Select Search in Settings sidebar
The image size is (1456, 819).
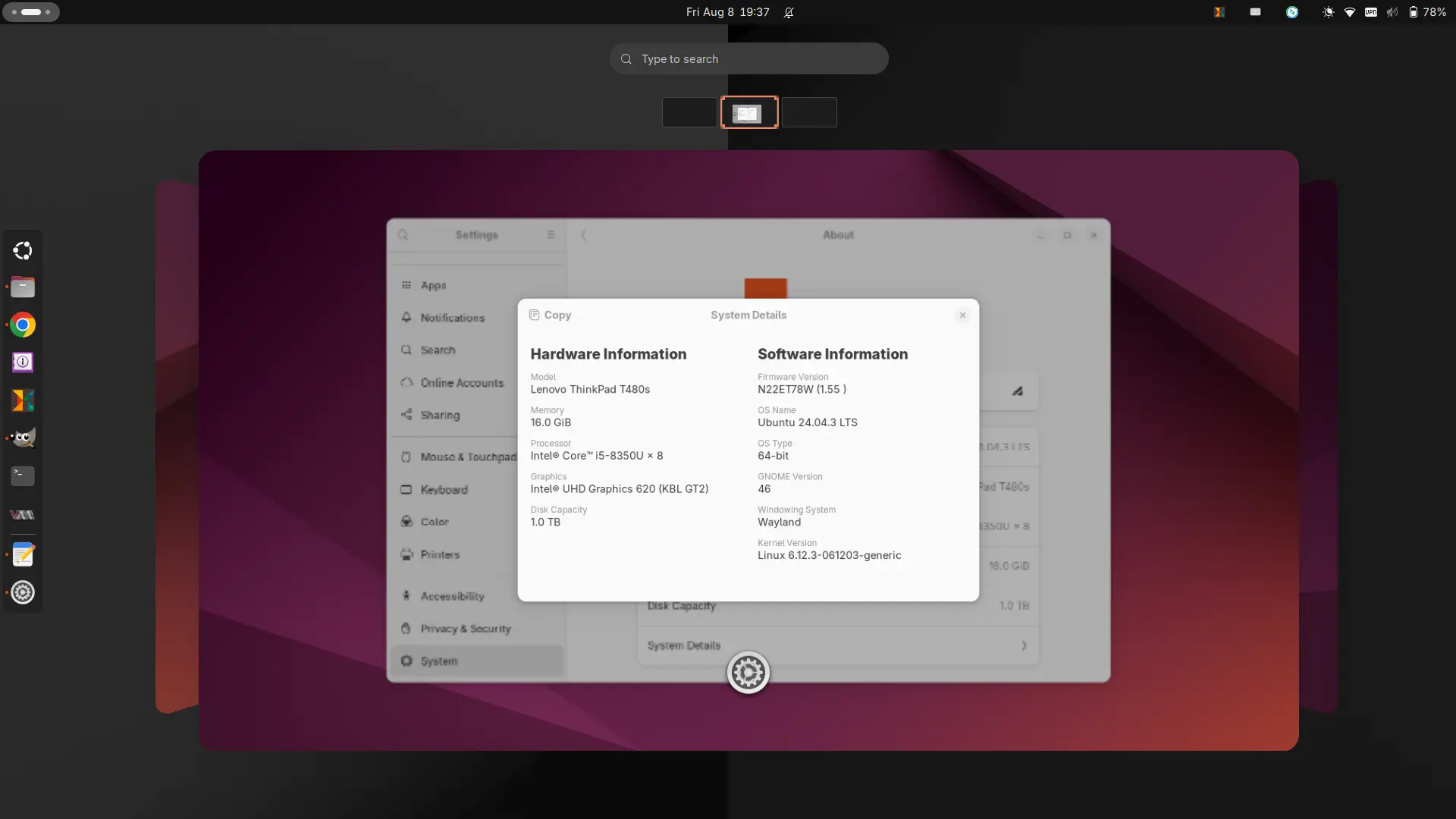click(x=477, y=350)
